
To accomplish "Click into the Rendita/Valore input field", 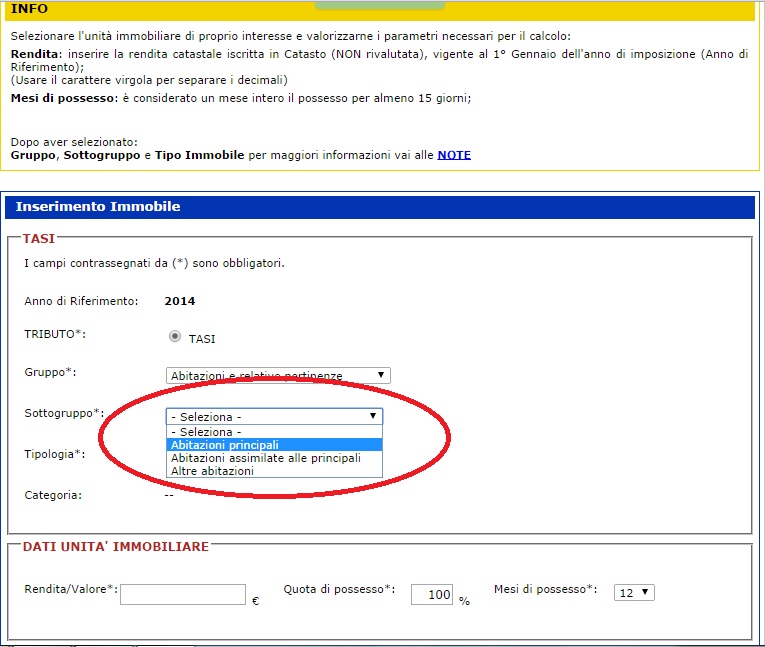I will (x=183, y=594).
